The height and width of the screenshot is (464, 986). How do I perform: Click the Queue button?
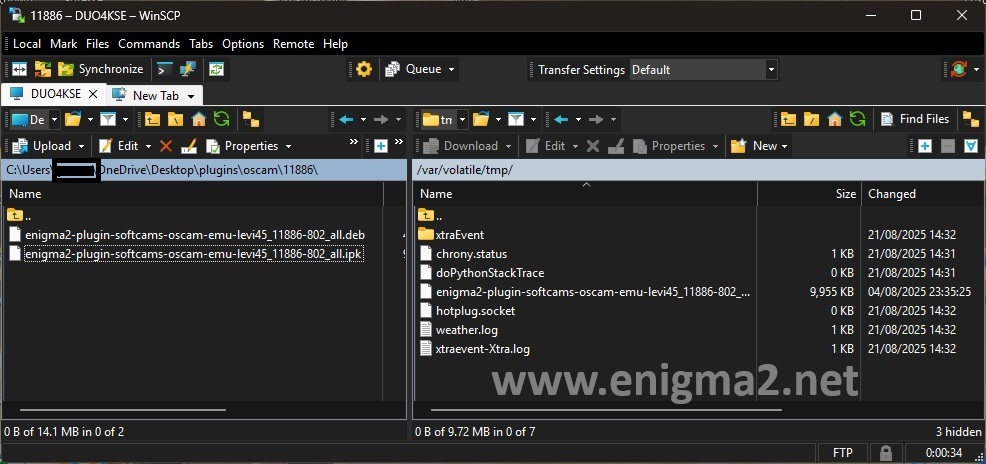pos(413,69)
